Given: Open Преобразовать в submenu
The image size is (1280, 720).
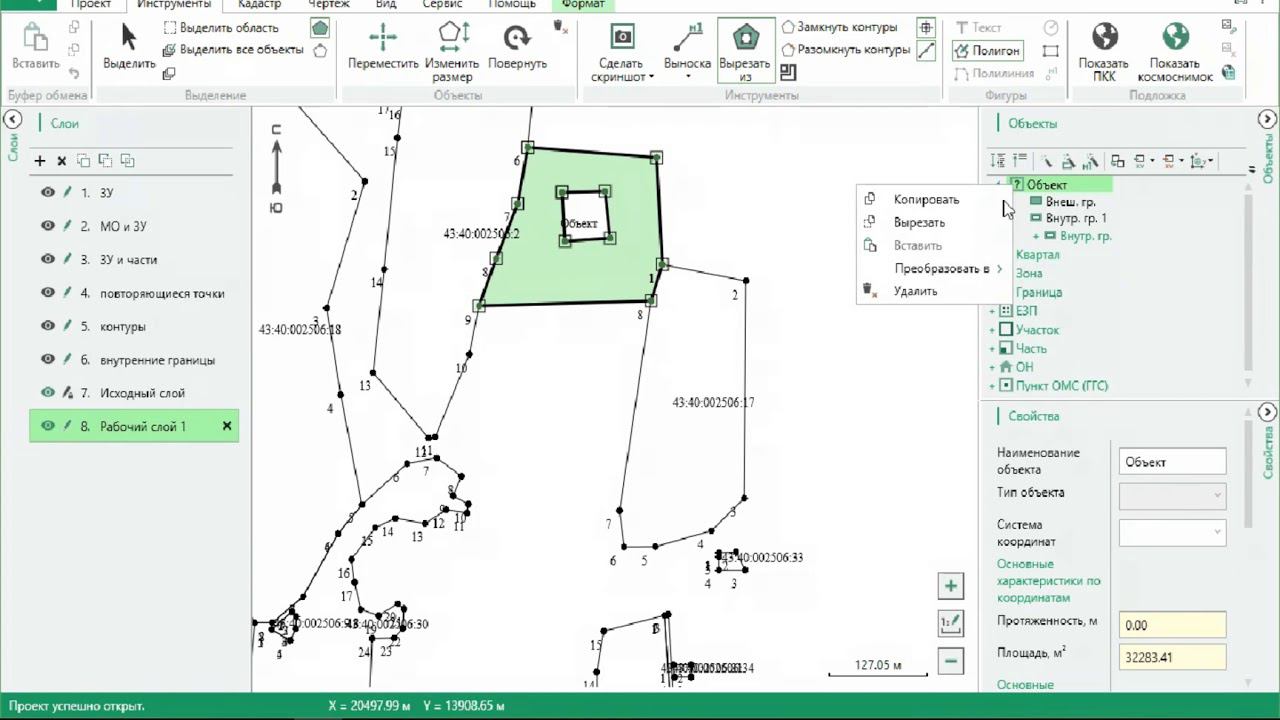Looking at the screenshot, I should pyautogui.click(x=941, y=269).
